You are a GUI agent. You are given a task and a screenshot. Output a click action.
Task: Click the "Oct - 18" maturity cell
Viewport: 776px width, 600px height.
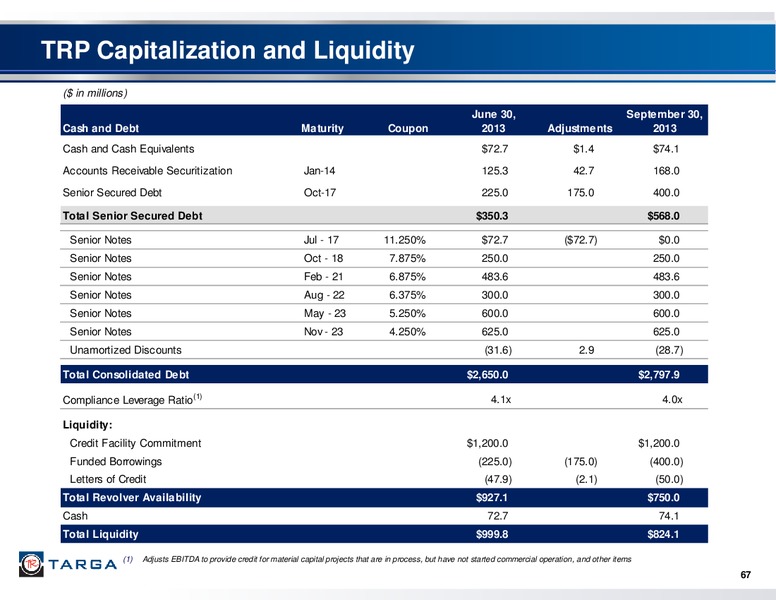click(x=323, y=258)
